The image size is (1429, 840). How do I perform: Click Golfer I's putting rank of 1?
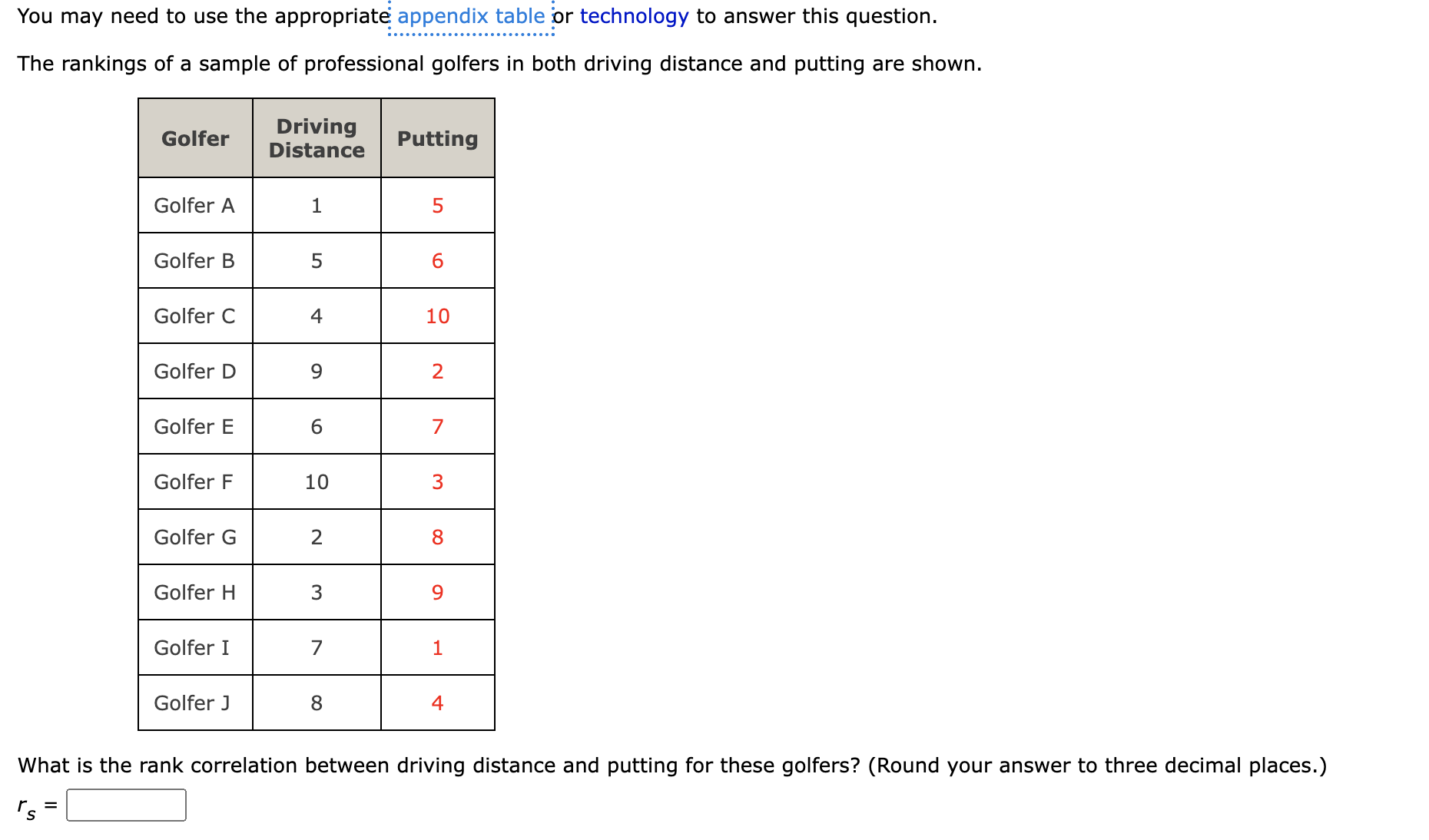tap(436, 647)
